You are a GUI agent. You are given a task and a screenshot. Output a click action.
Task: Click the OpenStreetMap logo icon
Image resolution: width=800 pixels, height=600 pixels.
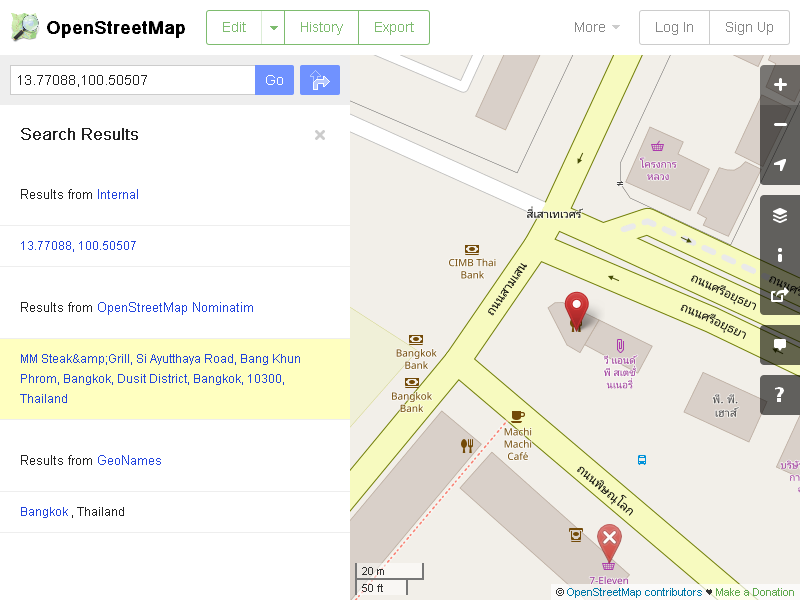point(25,28)
